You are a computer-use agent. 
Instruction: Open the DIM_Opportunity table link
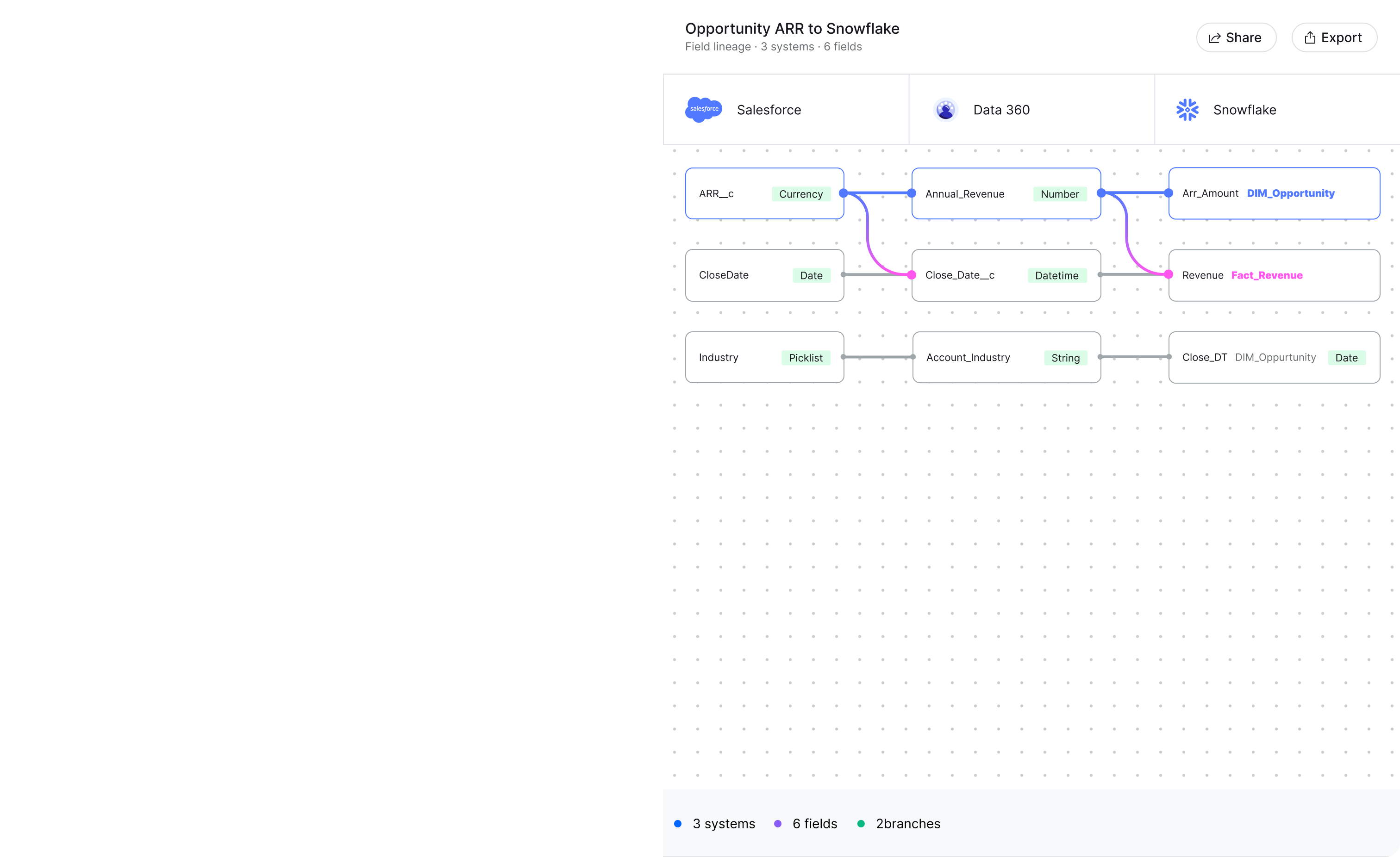point(1290,193)
